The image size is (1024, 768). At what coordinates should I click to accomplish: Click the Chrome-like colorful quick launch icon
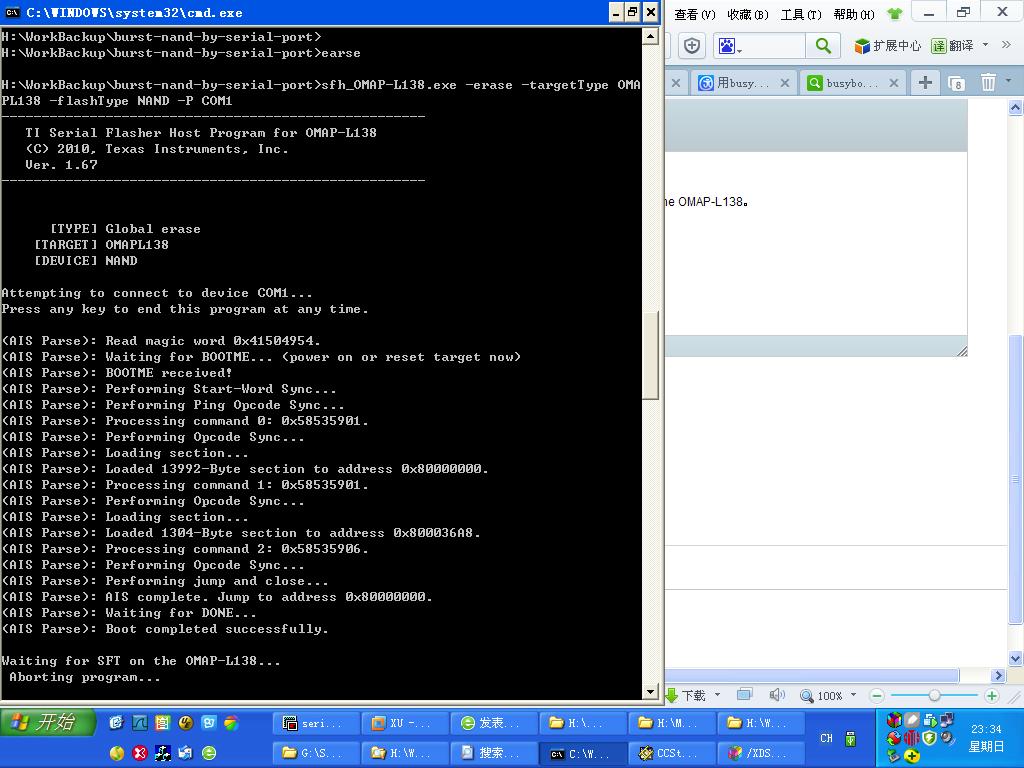click(x=231, y=722)
